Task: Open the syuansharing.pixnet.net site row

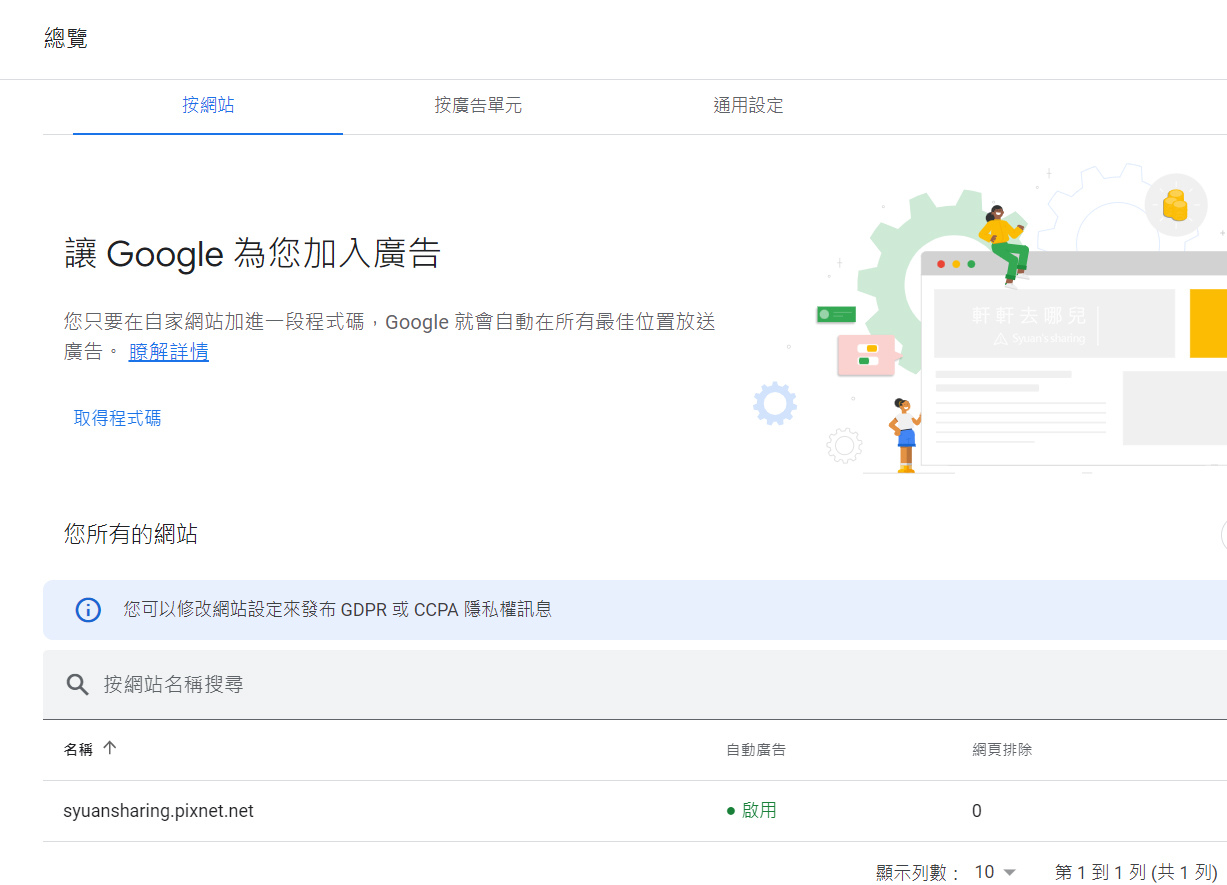Action: [635, 811]
